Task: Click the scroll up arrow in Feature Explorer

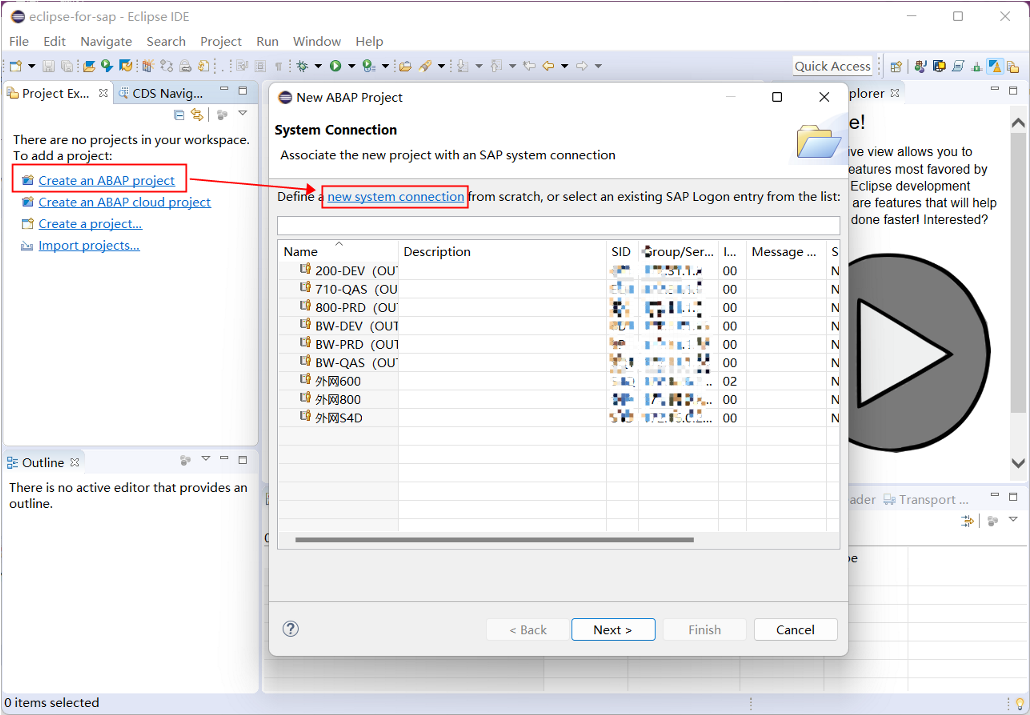Action: [1018, 122]
